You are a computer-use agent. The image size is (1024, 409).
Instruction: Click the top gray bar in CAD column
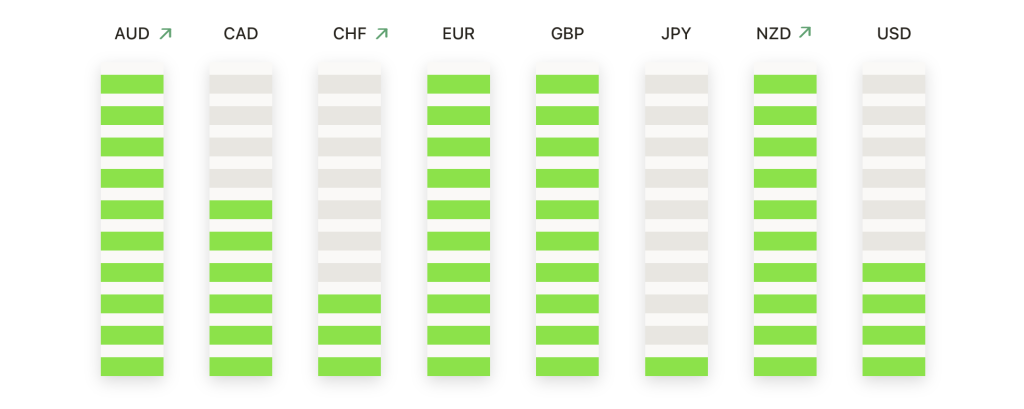point(241,84)
